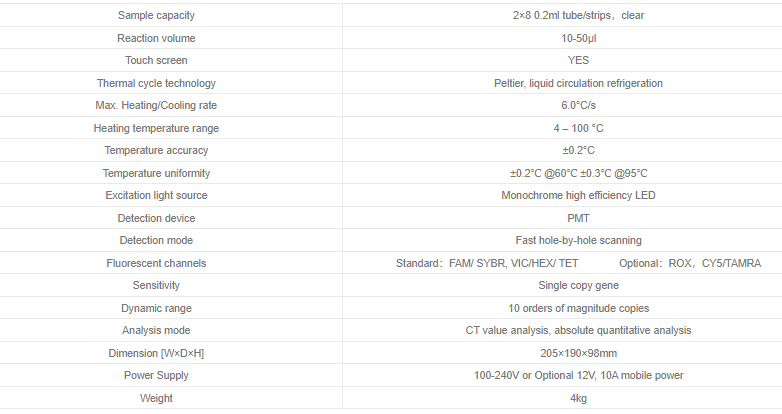This screenshot has width=782, height=414.
Task: Select the '205×190×98mm' dimension value
Action: 578,353
